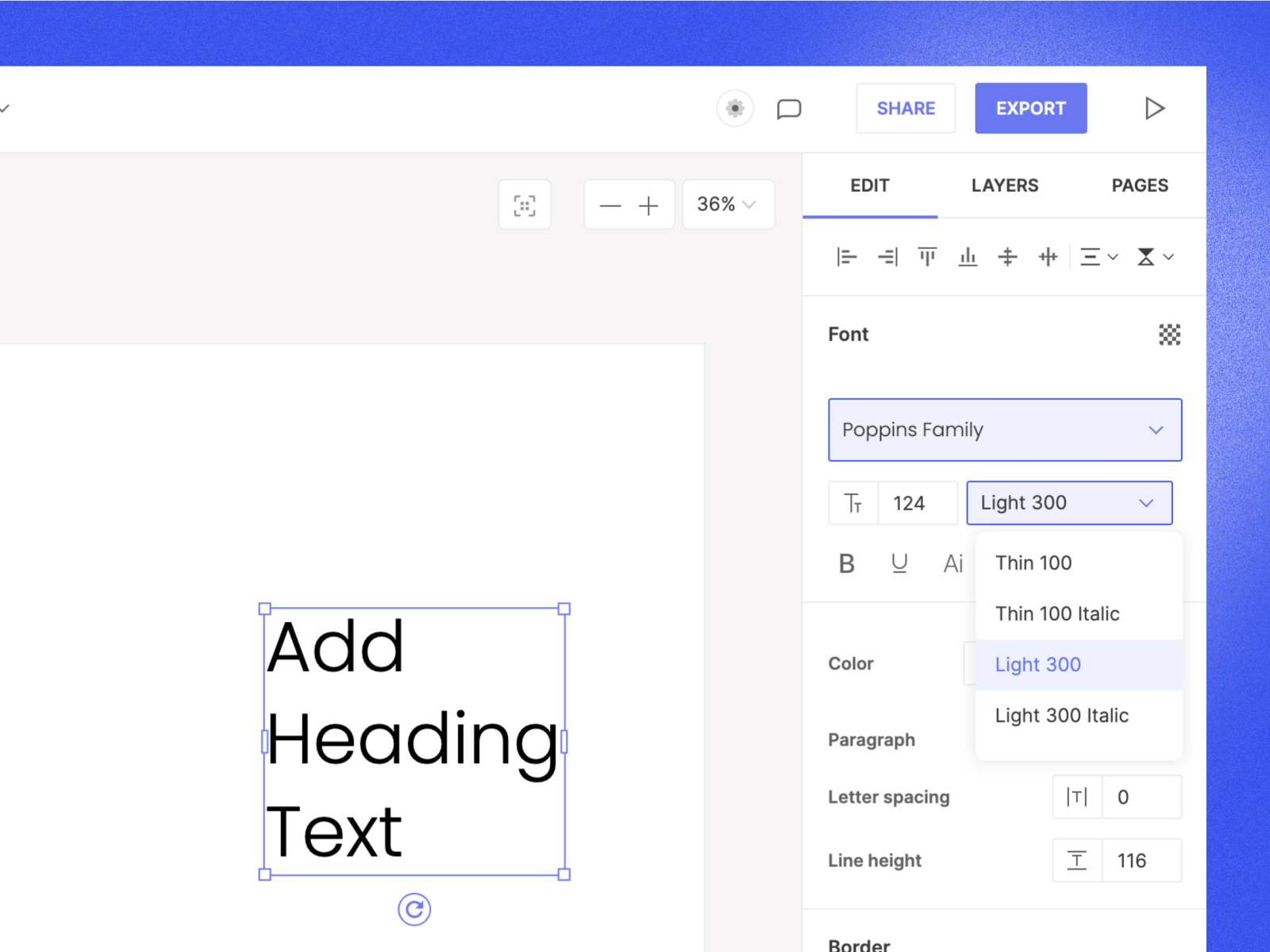Click the align bottom icon
The height and width of the screenshot is (952, 1270).
click(x=968, y=256)
